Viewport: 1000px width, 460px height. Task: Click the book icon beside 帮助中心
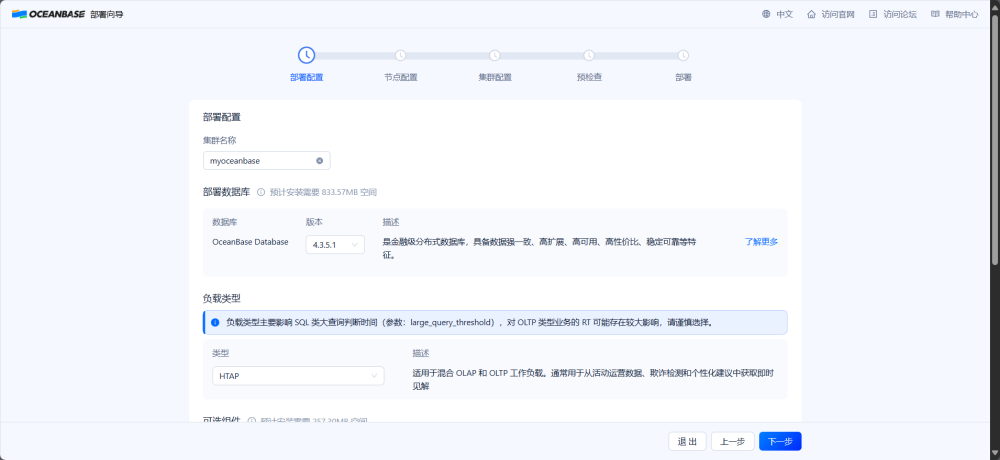coord(935,14)
